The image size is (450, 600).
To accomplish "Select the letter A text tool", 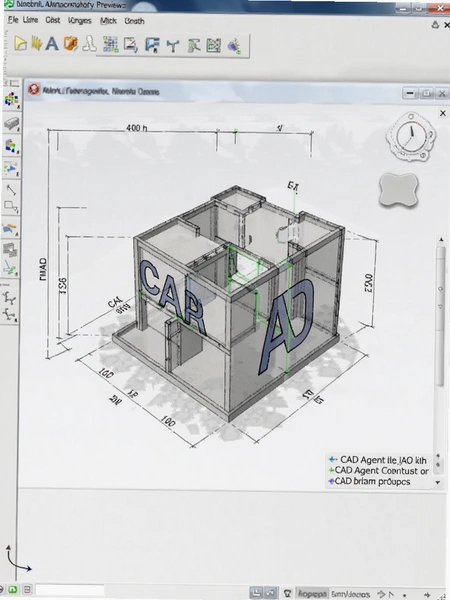I will 52,44.
